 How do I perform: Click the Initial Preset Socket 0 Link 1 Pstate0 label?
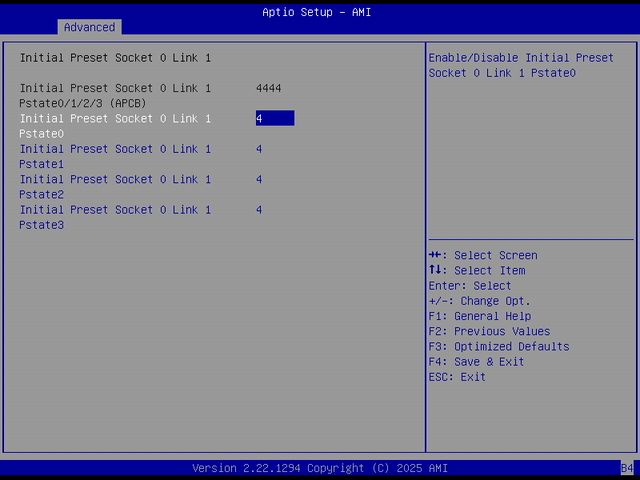[x=115, y=126]
